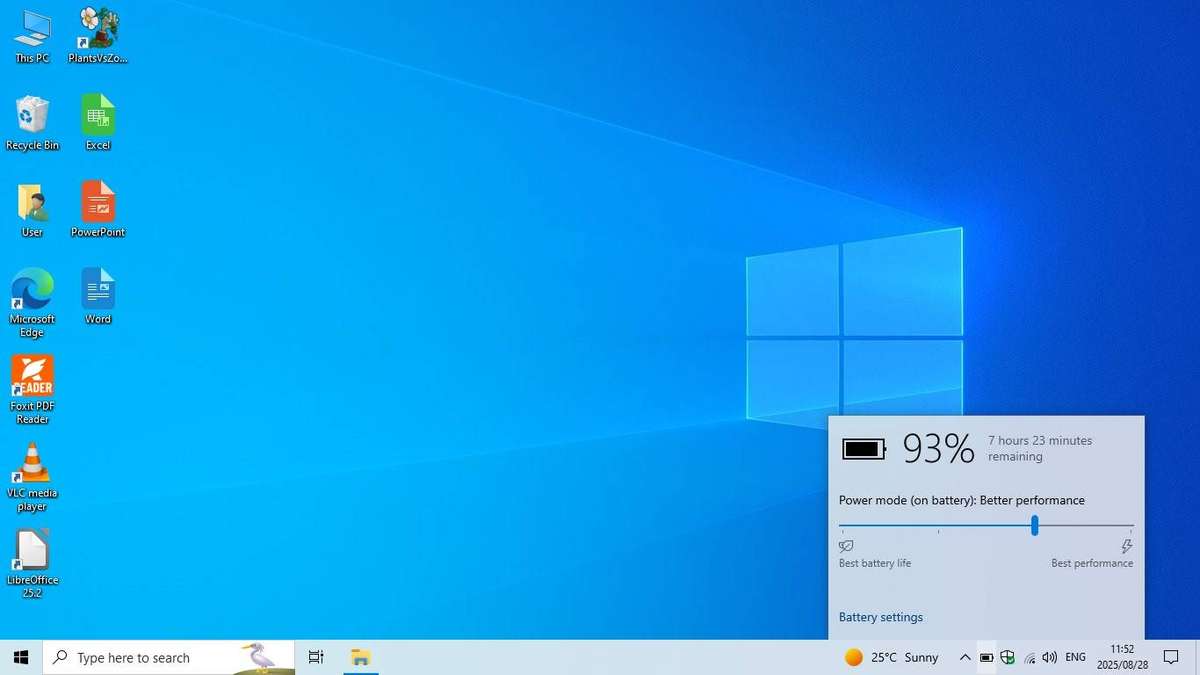Image resolution: width=1200 pixels, height=675 pixels.
Task: Open Word from the desktop
Action: click(97, 286)
